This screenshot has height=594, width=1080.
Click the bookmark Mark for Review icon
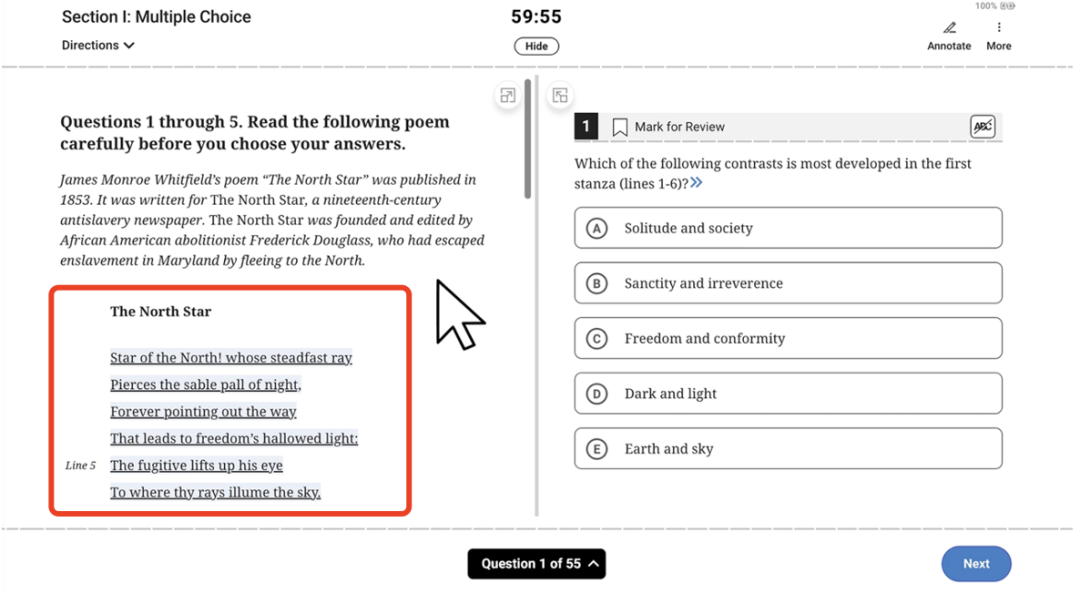(x=619, y=127)
